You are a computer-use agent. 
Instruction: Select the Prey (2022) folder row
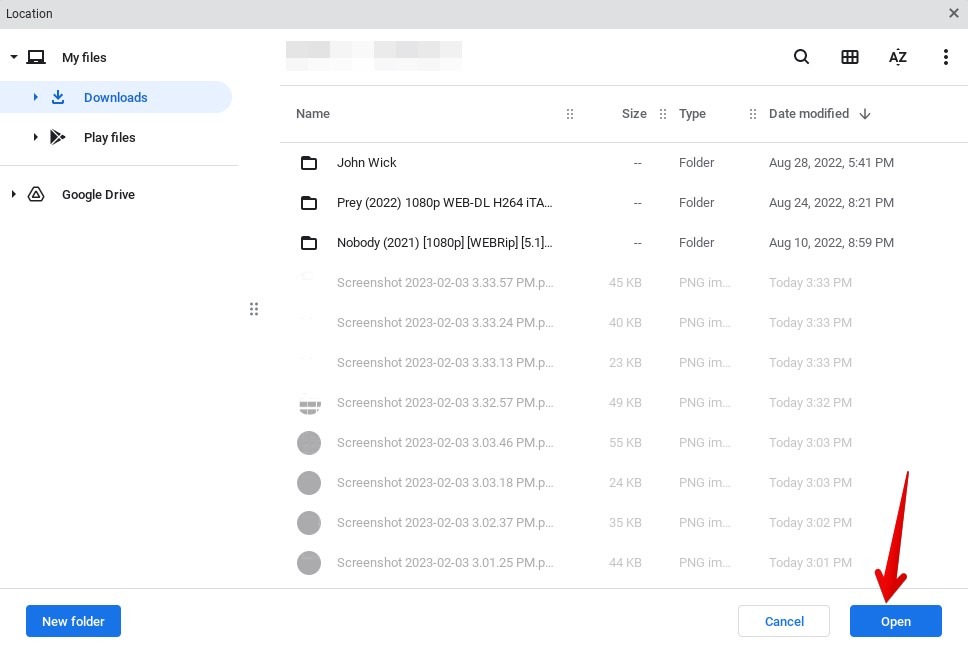tap(444, 202)
